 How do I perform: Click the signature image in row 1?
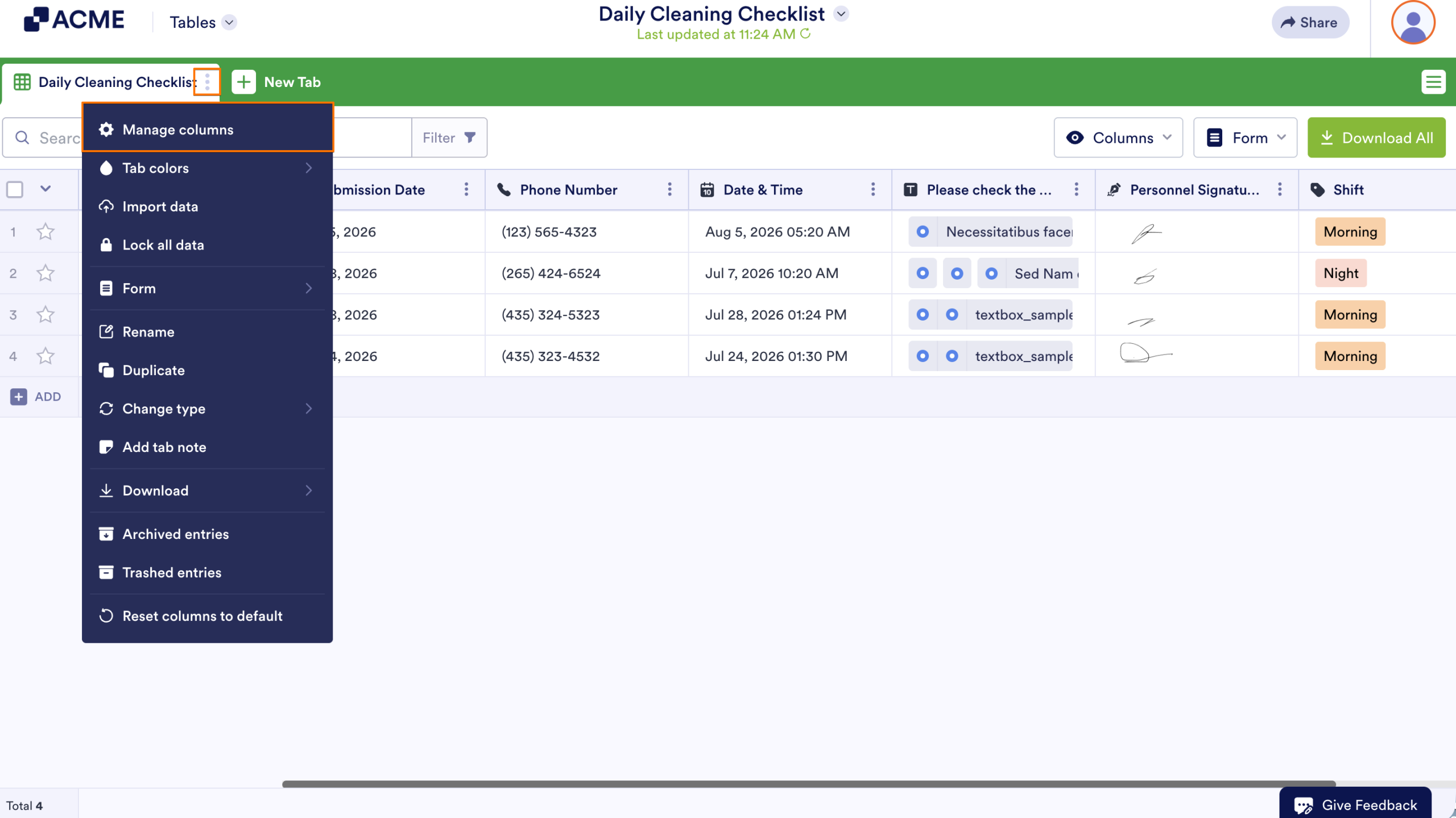[1146, 233]
